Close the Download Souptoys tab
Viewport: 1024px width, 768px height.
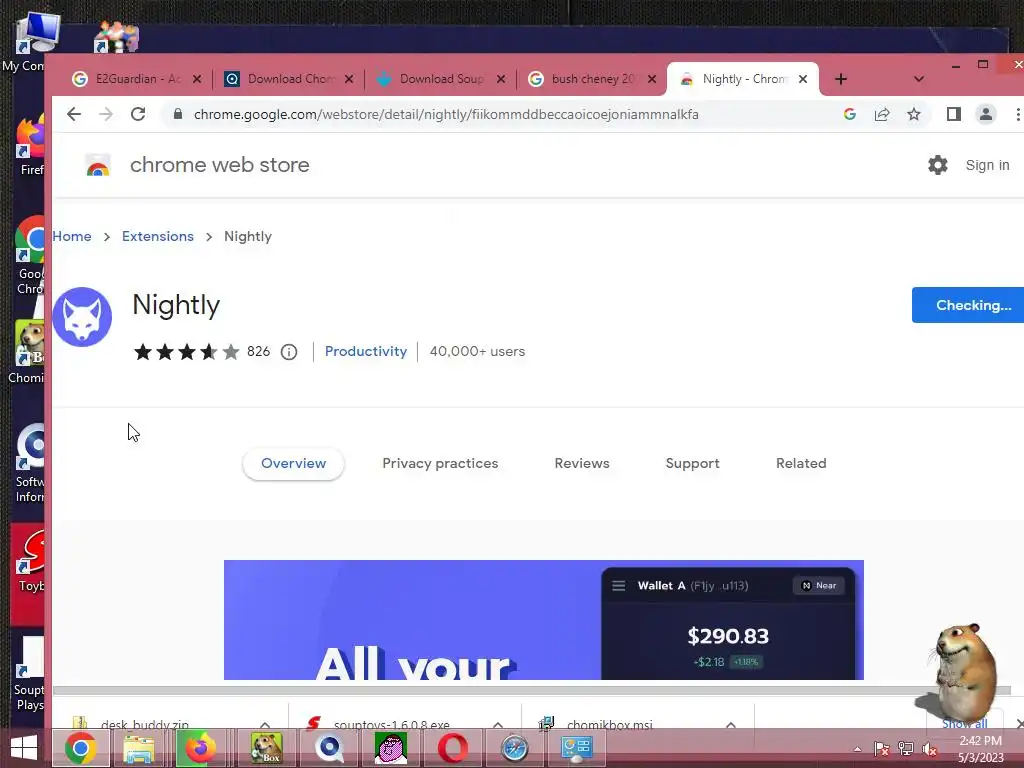click(x=501, y=79)
